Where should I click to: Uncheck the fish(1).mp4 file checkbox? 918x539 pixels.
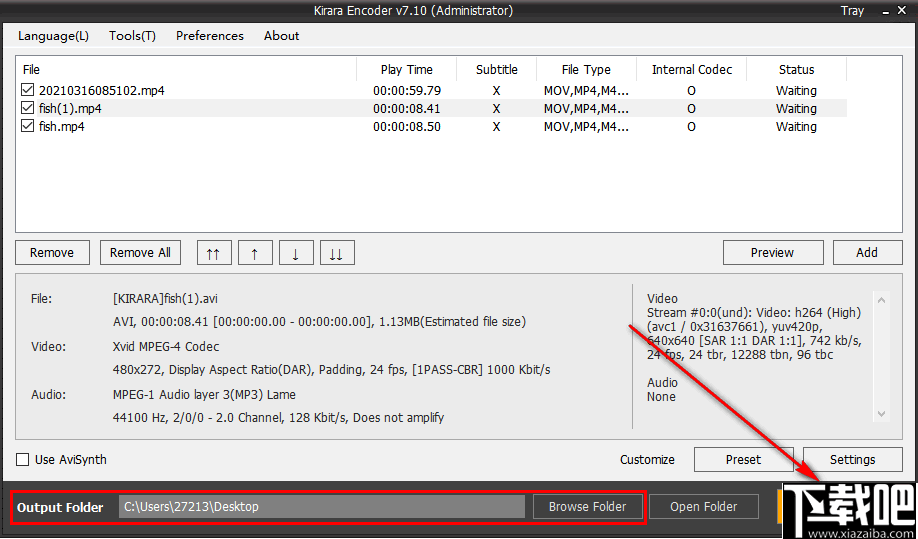pyautogui.click(x=27, y=108)
